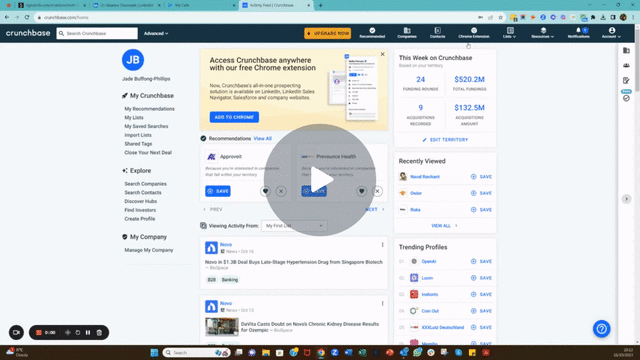Pause the screen recording
Screen dimensions: 640x360
click(x=88, y=333)
